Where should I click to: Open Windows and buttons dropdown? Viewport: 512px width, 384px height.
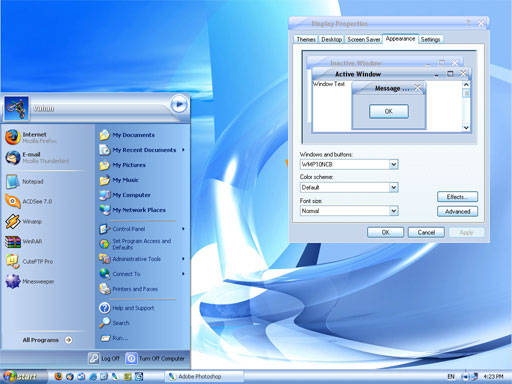pyautogui.click(x=394, y=164)
